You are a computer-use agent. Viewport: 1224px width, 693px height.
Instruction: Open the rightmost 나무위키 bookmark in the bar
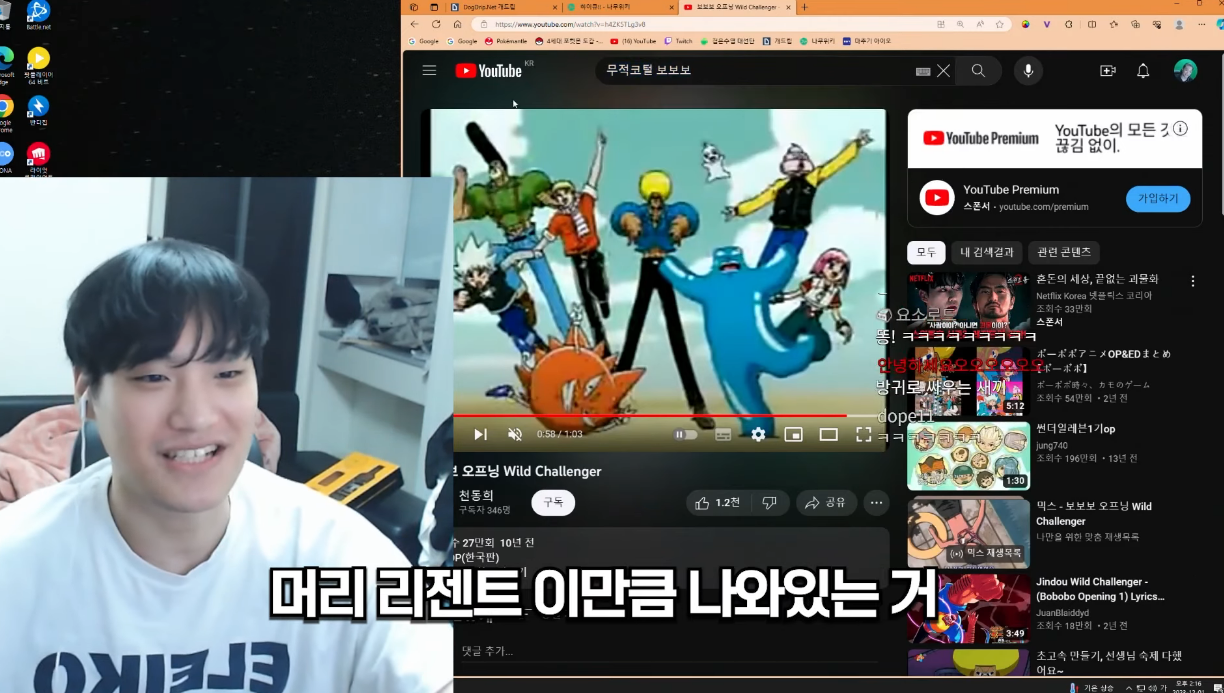coord(818,41)
